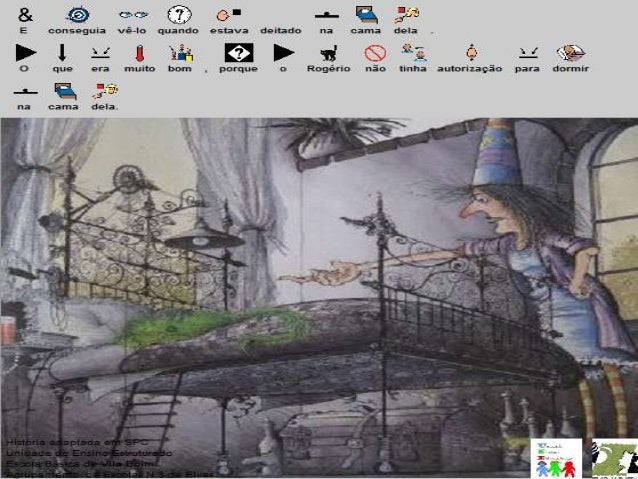The height and width of the screenshot is (479, 638).
Task: Click the question mark "porque" symbol
Action: 238,52
